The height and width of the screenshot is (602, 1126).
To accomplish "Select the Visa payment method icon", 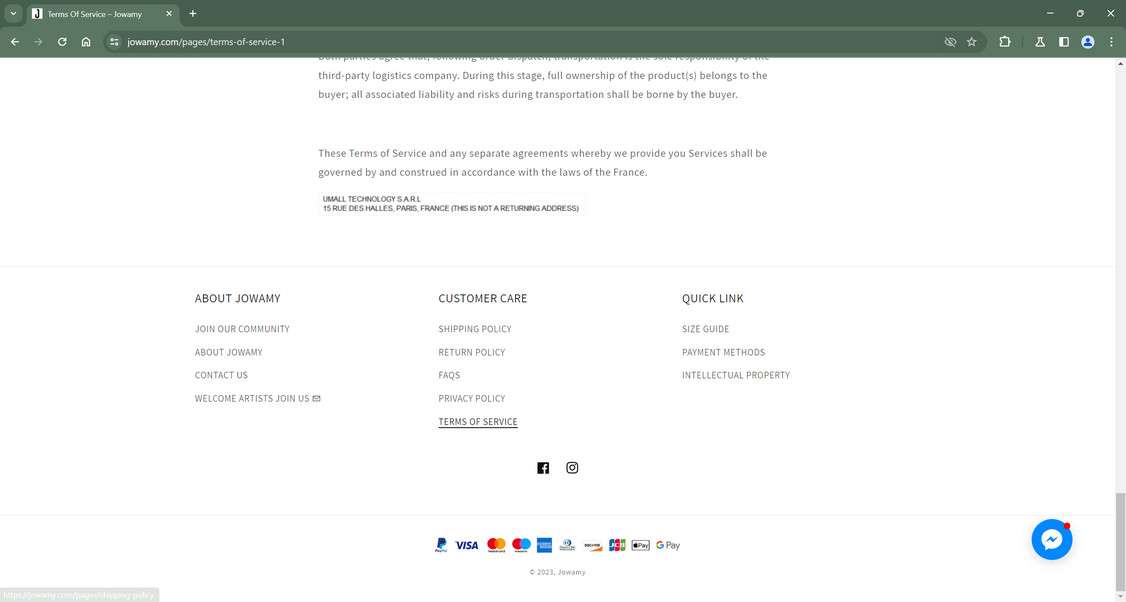I will coord(466,545).
